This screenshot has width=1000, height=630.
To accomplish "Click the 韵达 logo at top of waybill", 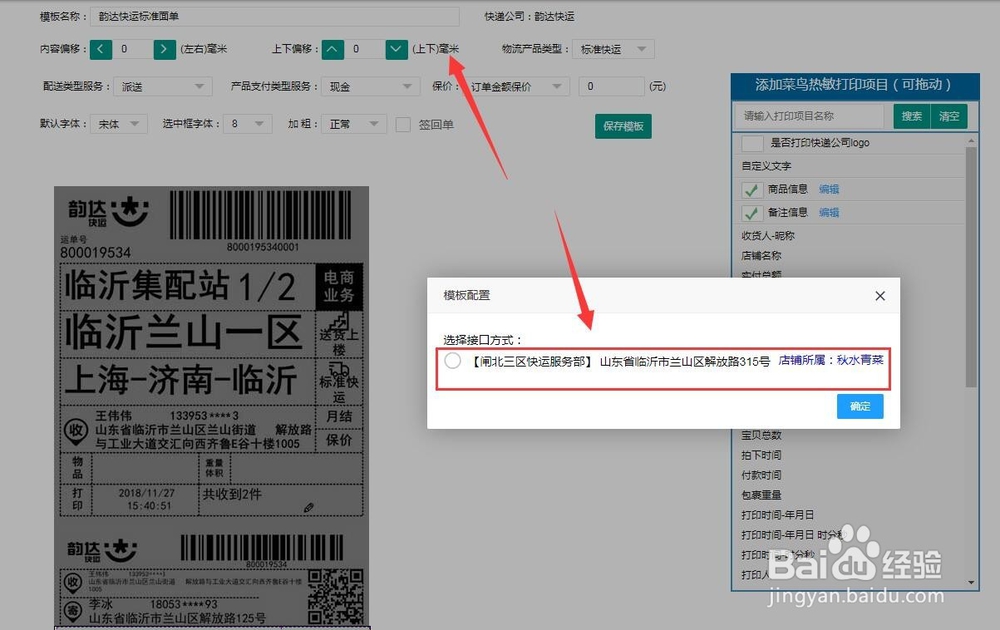I will [108, 212].
